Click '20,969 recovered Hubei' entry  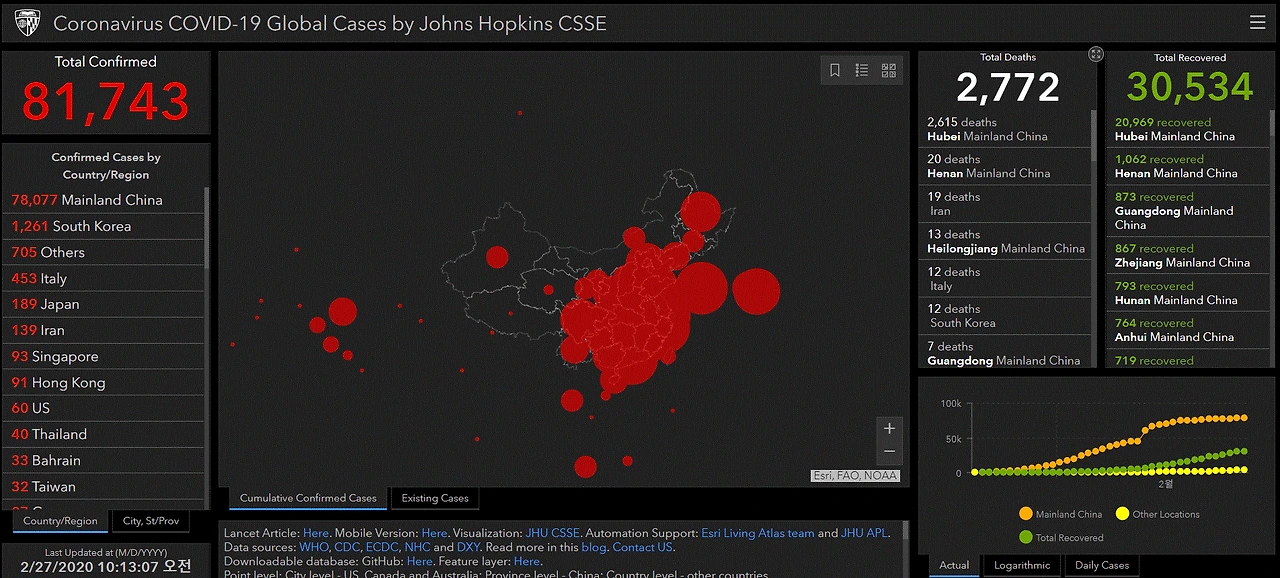click(1188, 129)
